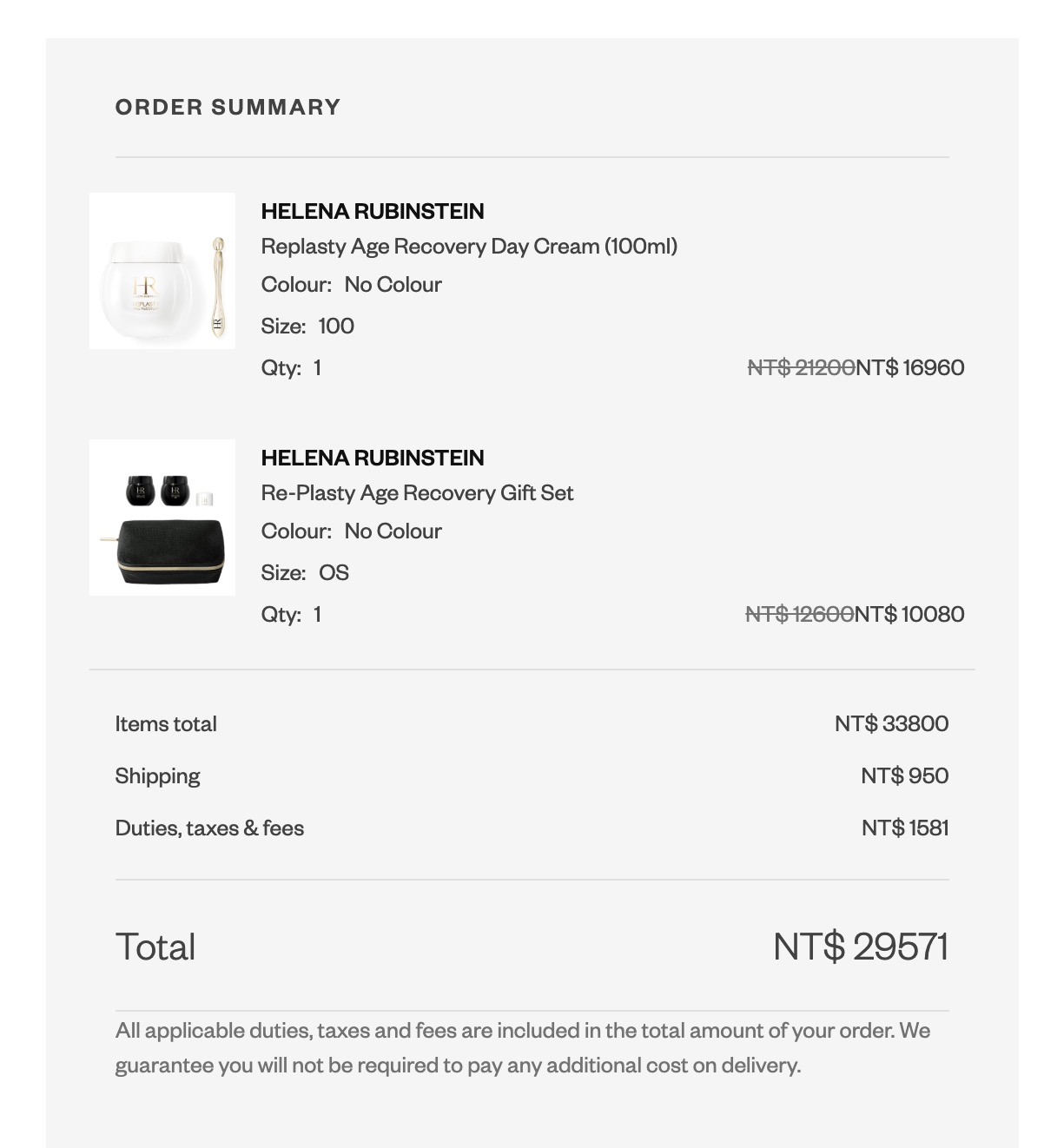Click the Day Cream Colour: No Colour line
The image size is (1044, 1148).
point(351,285)
